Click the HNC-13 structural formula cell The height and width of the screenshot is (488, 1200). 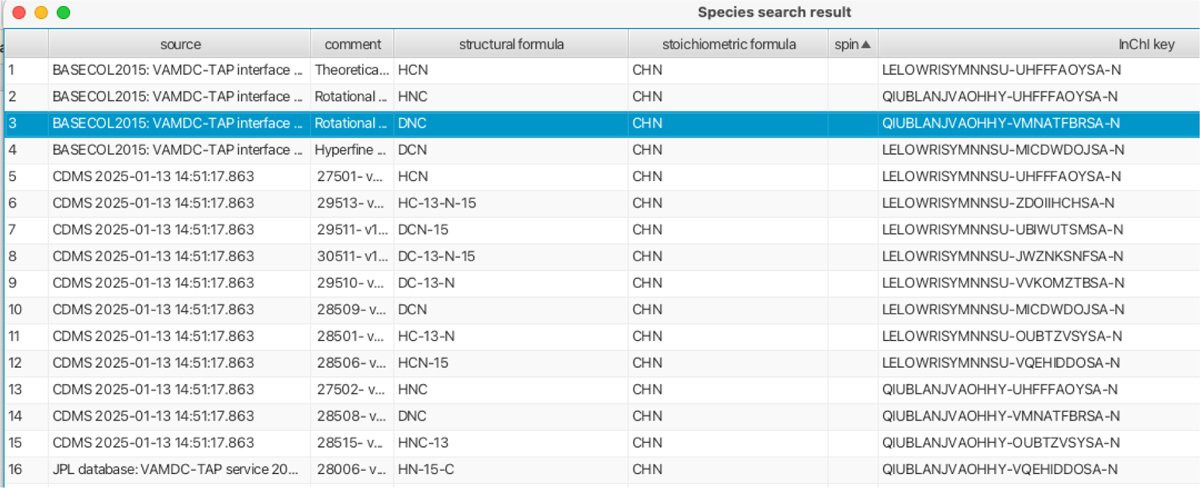pos(422,442)
